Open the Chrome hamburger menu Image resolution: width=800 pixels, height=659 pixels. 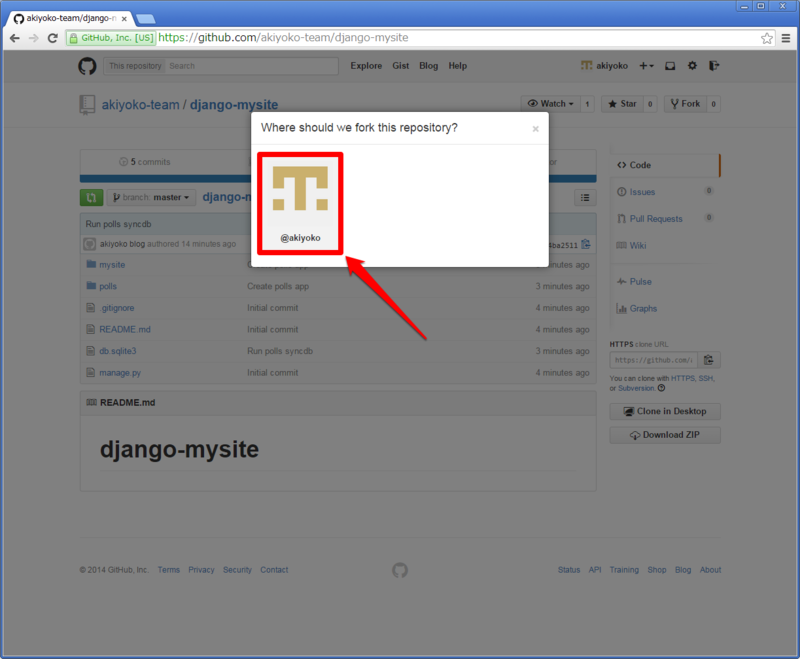786,38
